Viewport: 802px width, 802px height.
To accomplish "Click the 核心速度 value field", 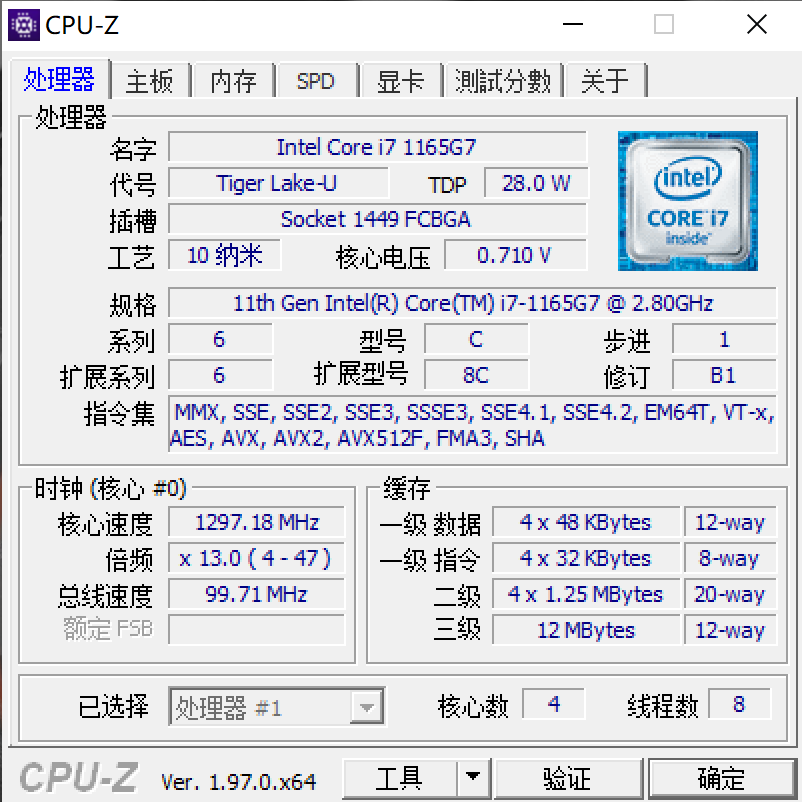I will [x=257, y=522].
